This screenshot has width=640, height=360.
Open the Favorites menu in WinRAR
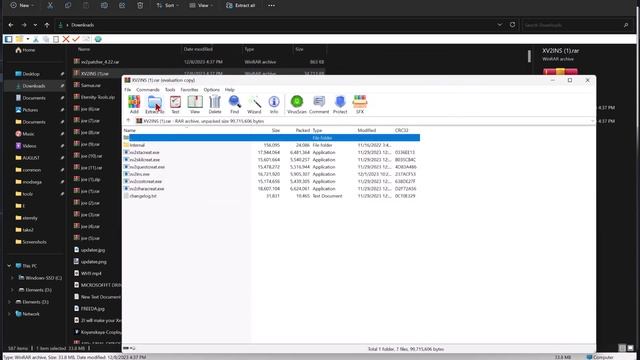pyautogui.click(x=189, y=89)
